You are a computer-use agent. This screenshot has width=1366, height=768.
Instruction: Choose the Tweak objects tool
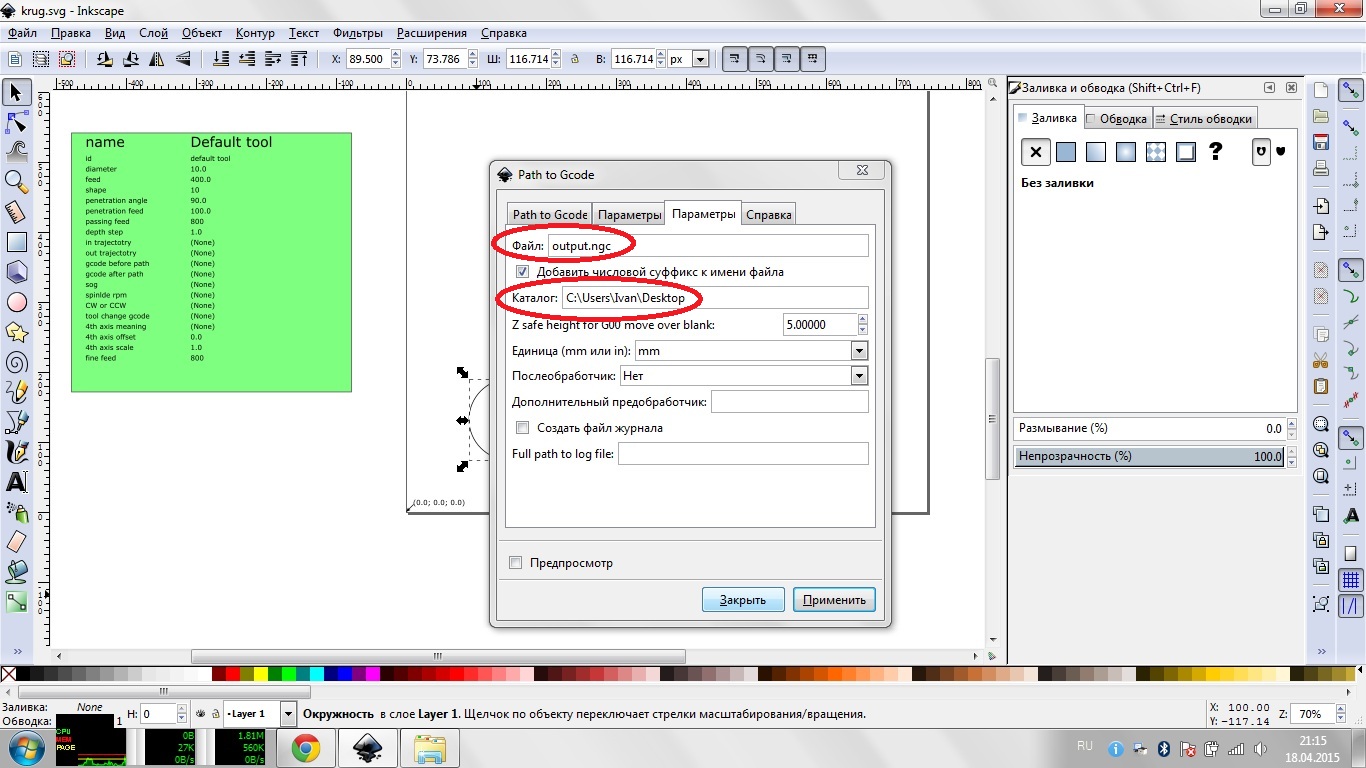16,151
